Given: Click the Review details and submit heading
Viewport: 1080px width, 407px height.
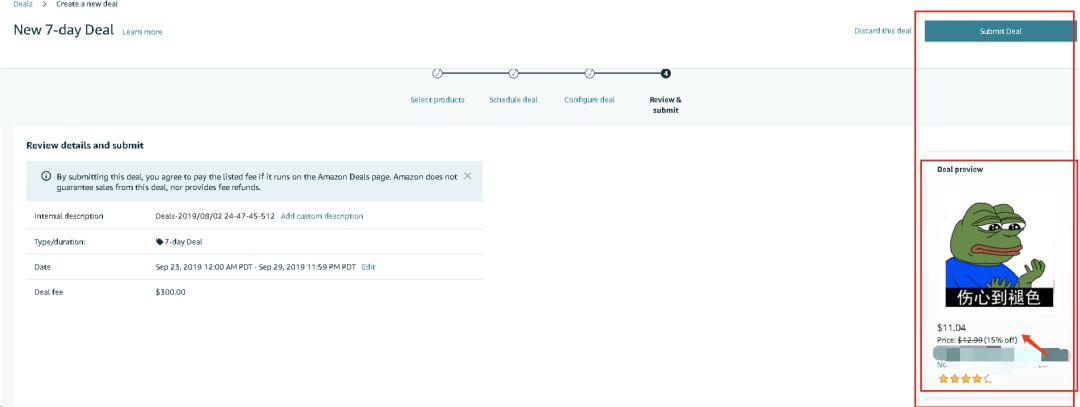Looking at the screenshot, I should click(x=85, y=146).
